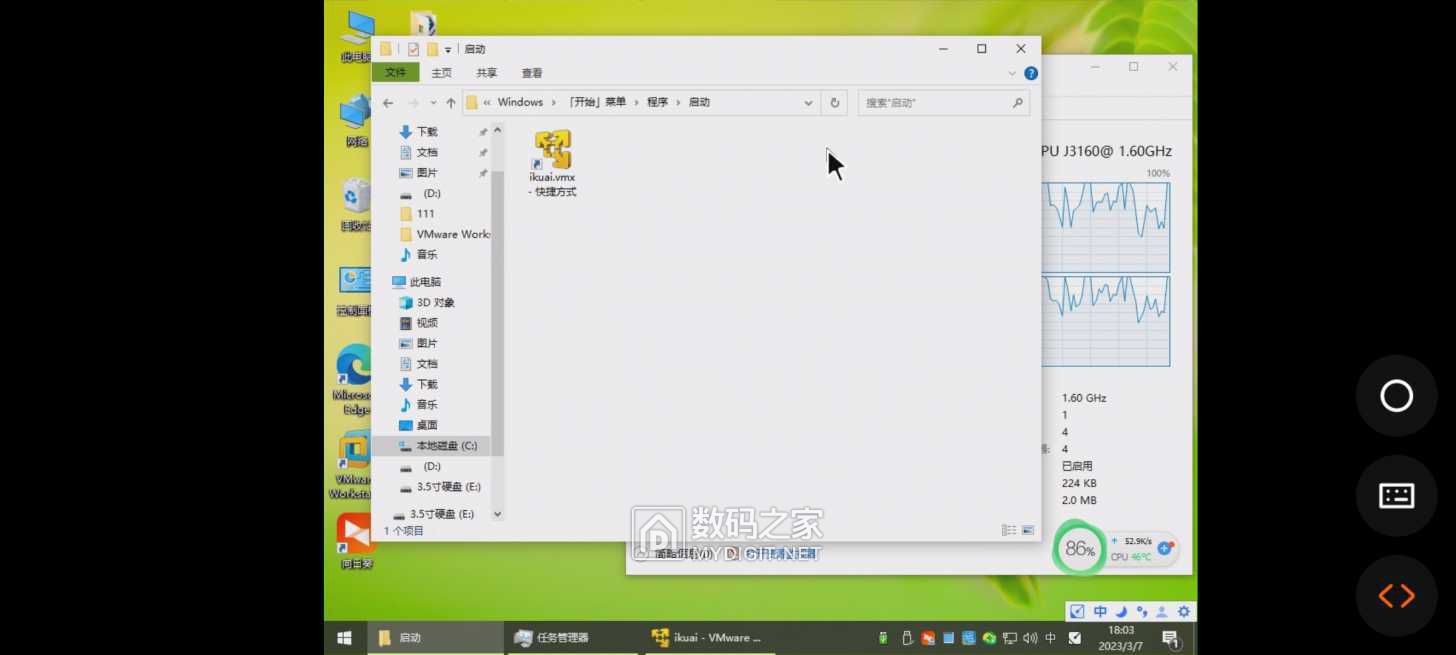
Task: Open the ikuai.vmx shortcut file
Action: (553, 163)
